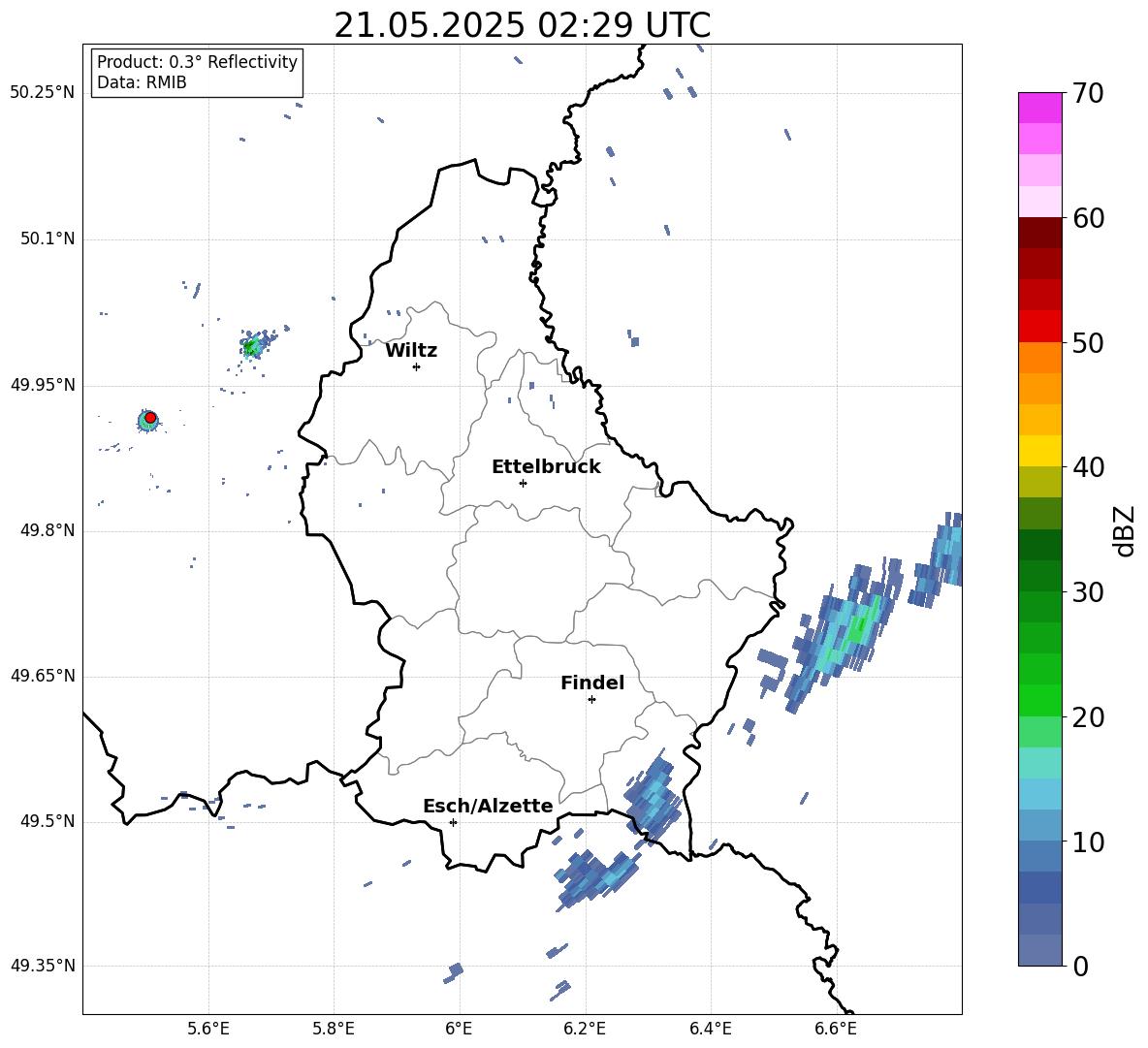Click the cross marker below Esch/Alzette

[453, 822]
